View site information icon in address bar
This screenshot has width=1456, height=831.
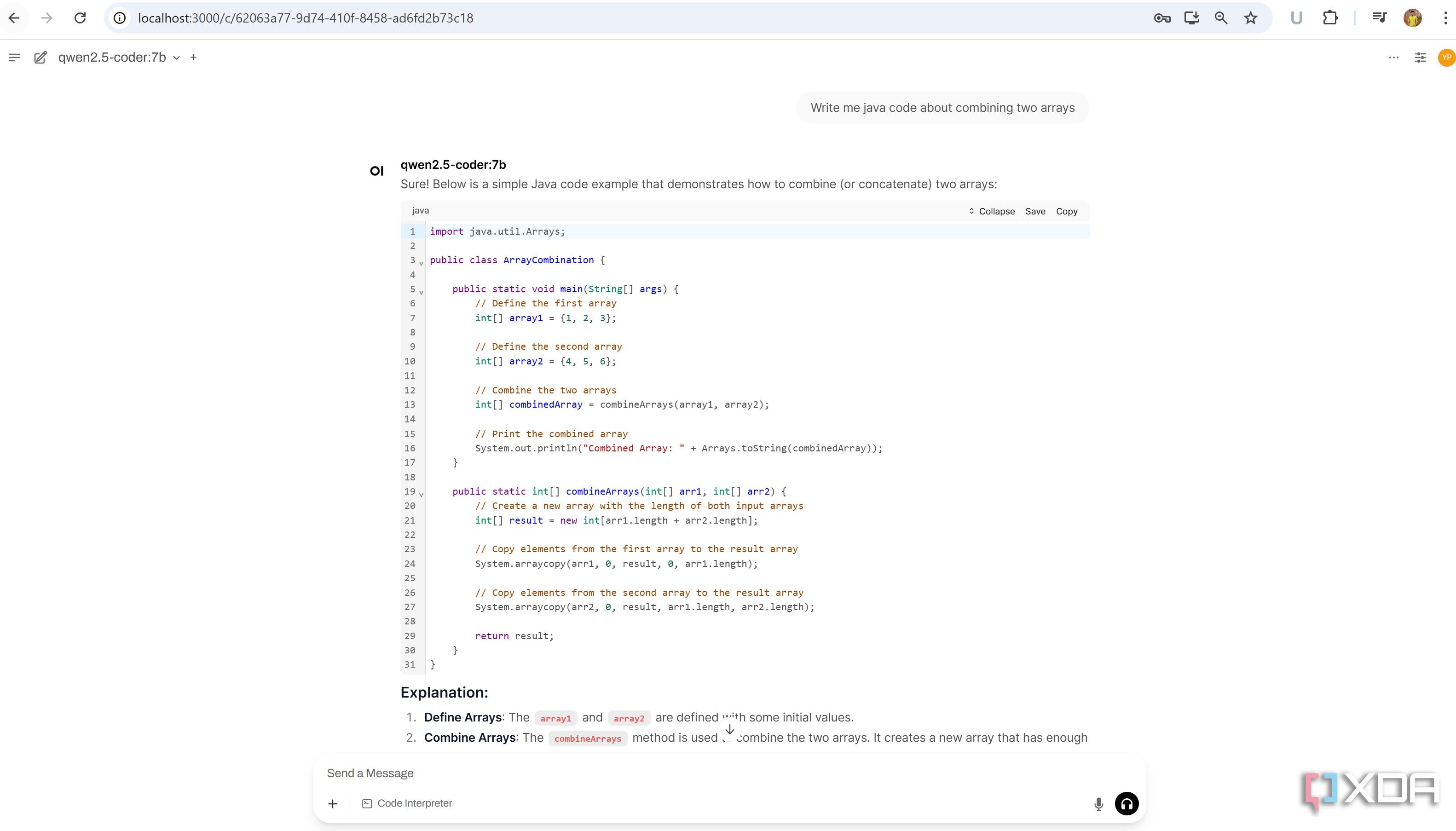pos(119,18)
